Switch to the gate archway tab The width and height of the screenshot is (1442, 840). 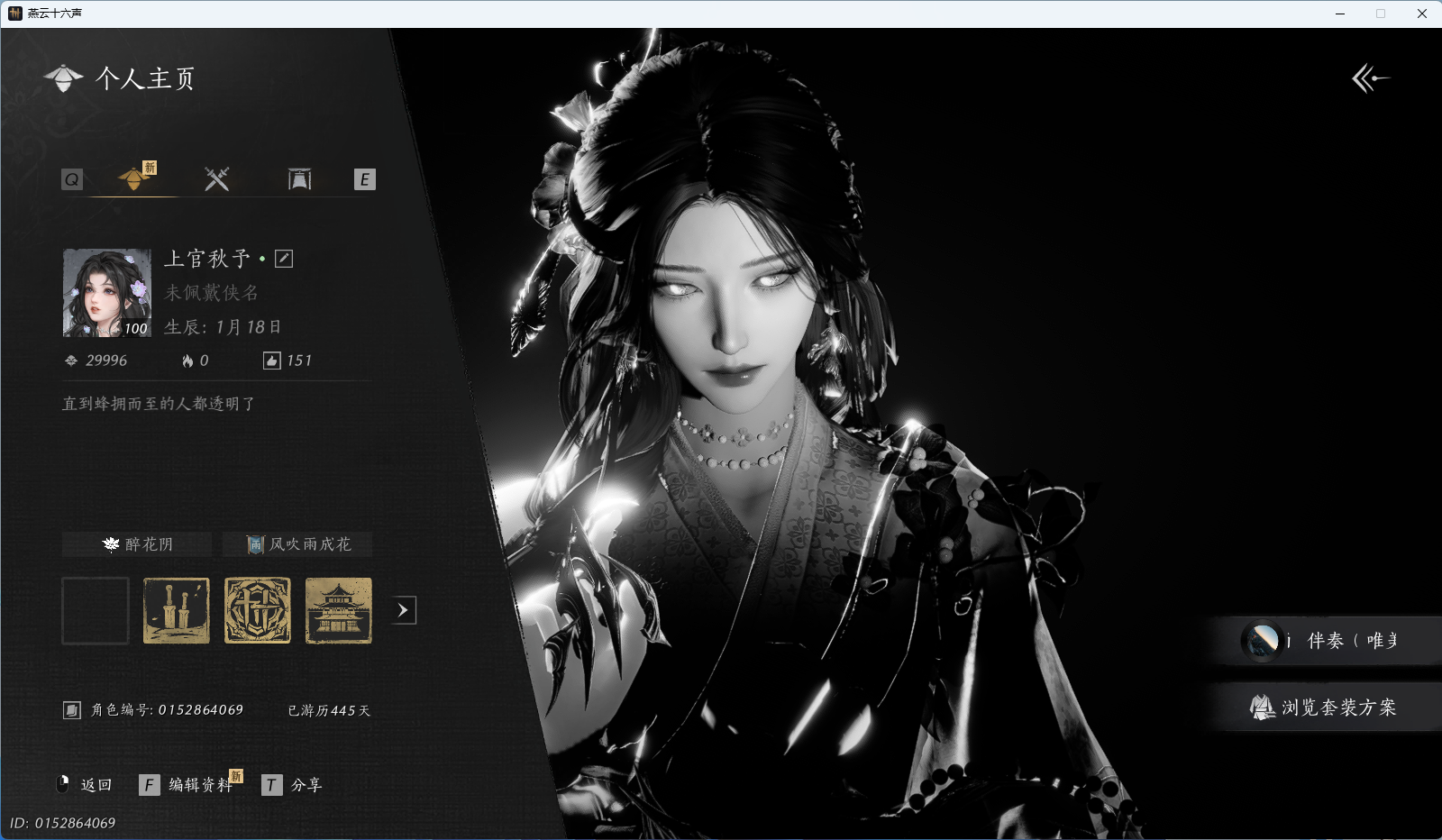299,178
